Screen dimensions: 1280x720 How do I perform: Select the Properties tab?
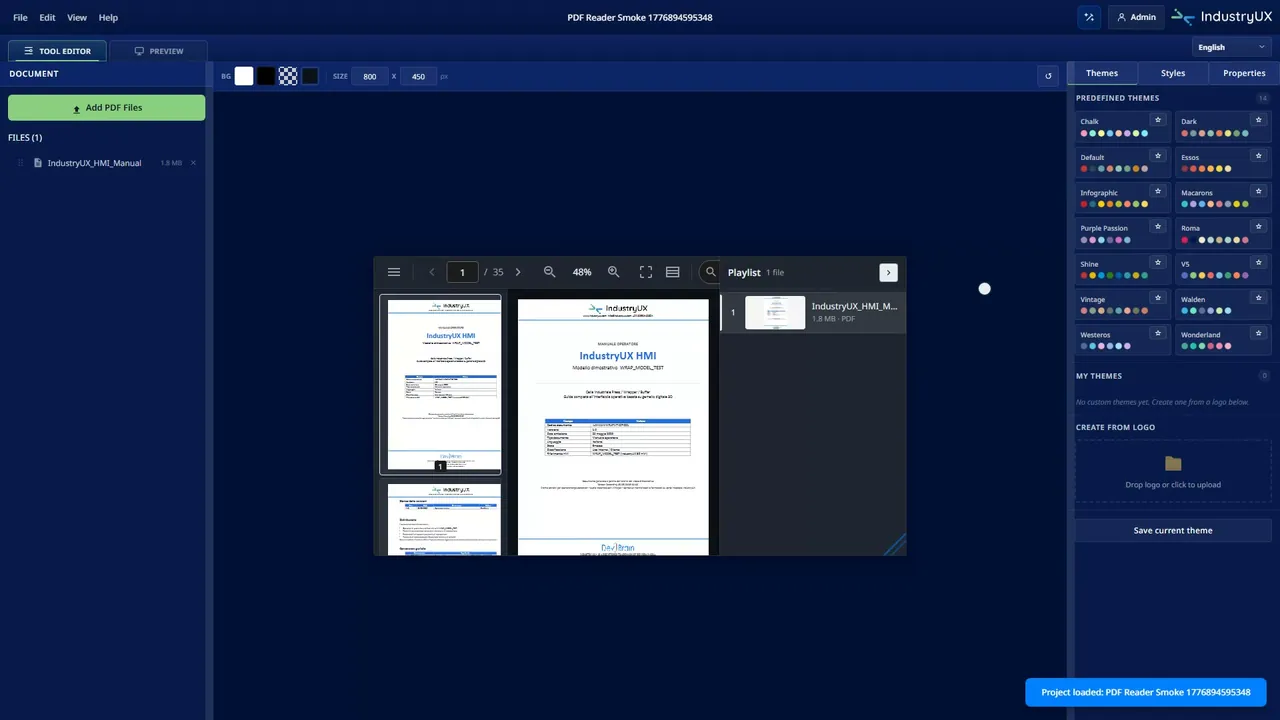[x=1244, y=73]
